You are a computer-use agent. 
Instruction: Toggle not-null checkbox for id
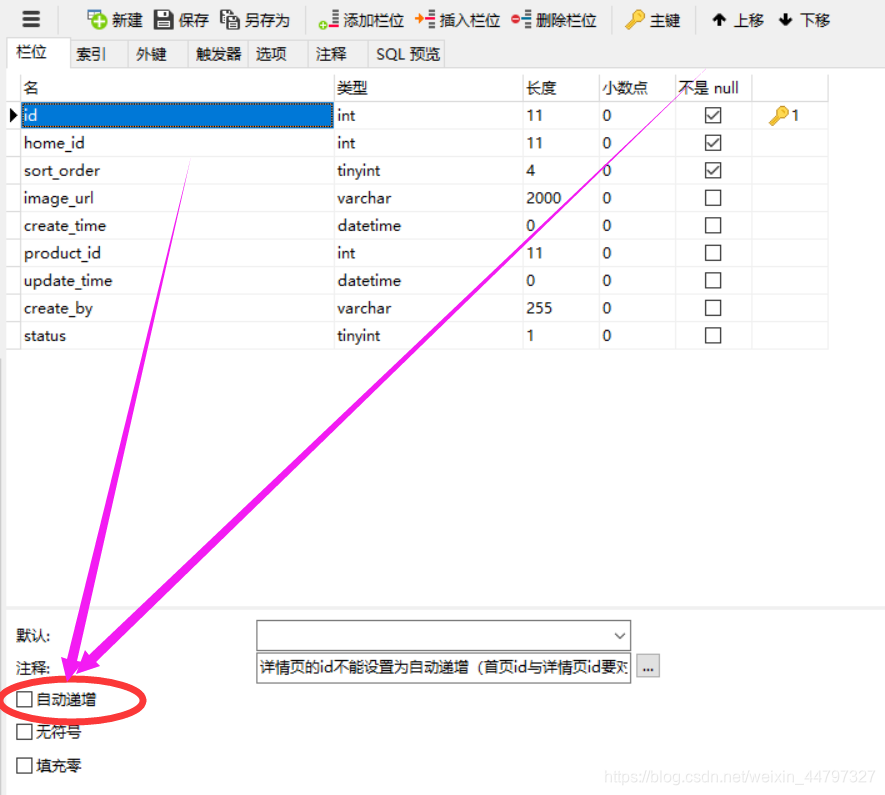(713, 116)
